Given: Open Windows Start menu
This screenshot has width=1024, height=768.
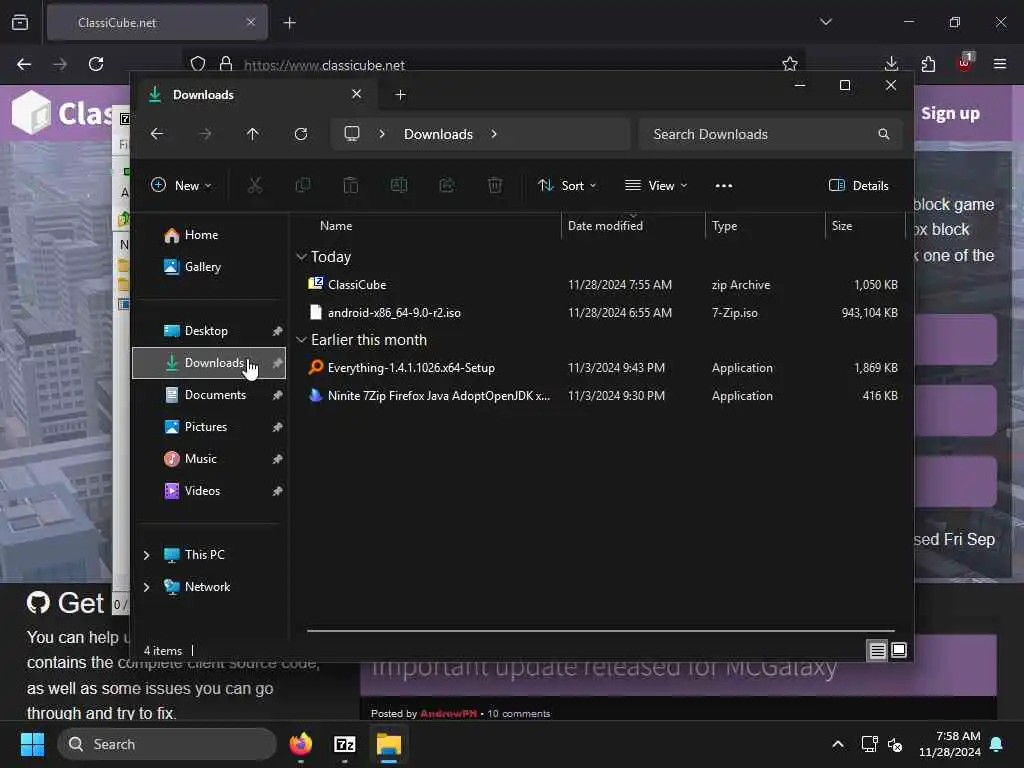Looking at the screenshot, I should point(32,744).
